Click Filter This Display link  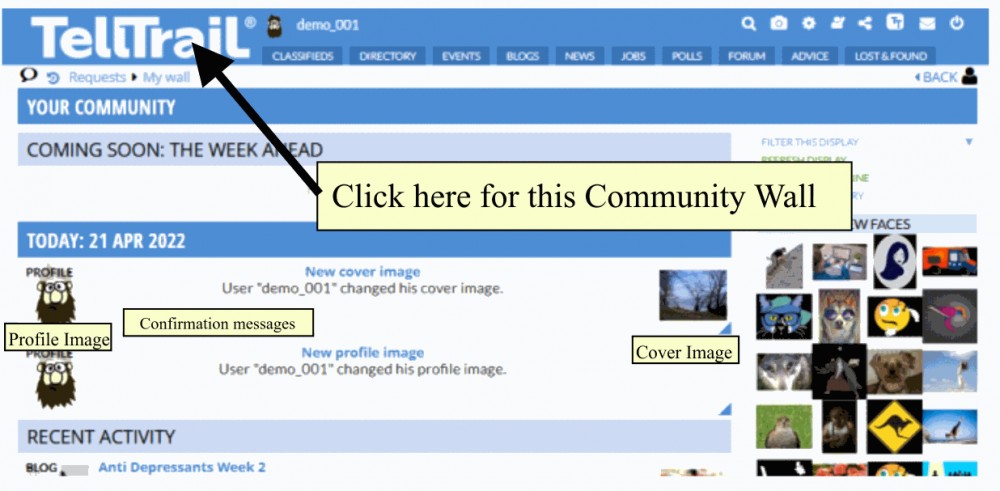click(x=809, y=142)
